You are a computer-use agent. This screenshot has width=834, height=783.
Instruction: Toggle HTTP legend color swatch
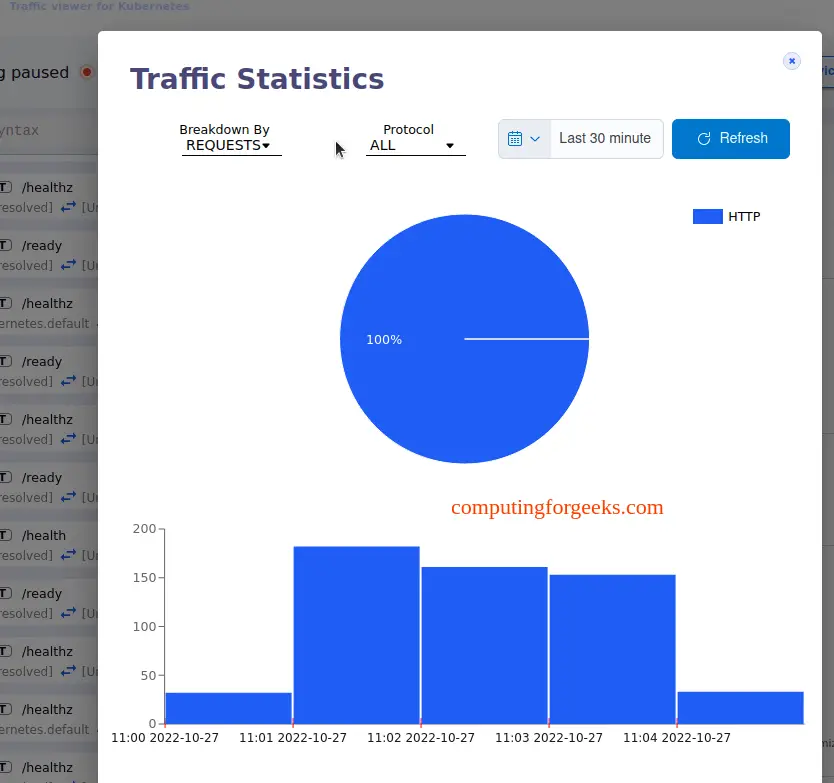click(707, 216)
